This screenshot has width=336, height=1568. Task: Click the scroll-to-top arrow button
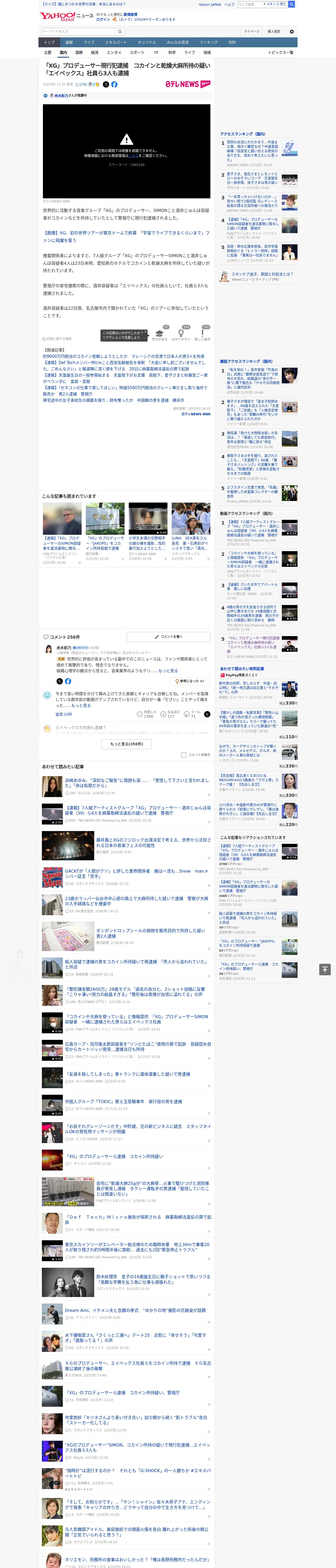click(325, 969)
